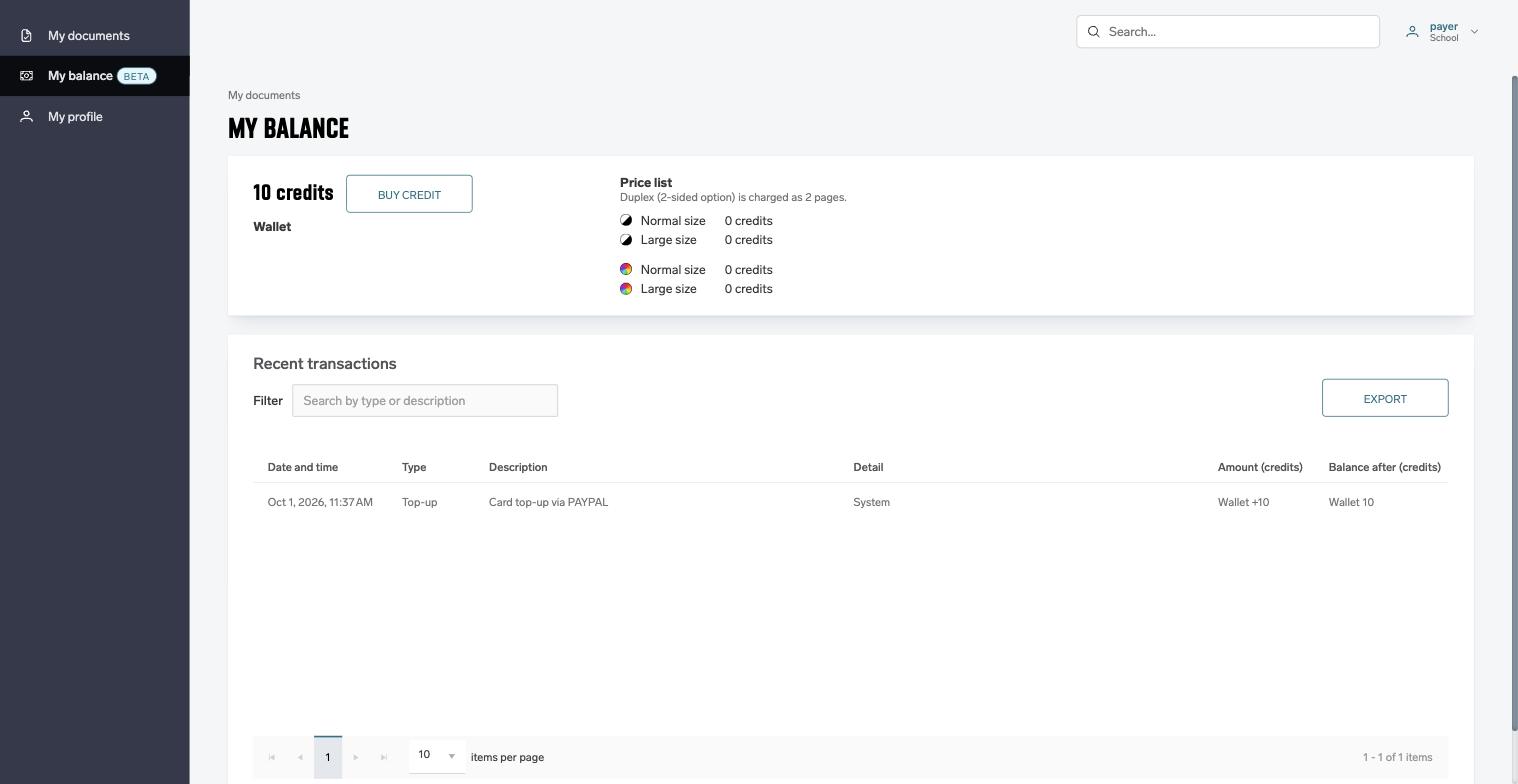The height and width of the screenshot is (784, 1518).
Task: Expand the payer account dropdown chevron
Action: pos(1474,32)
